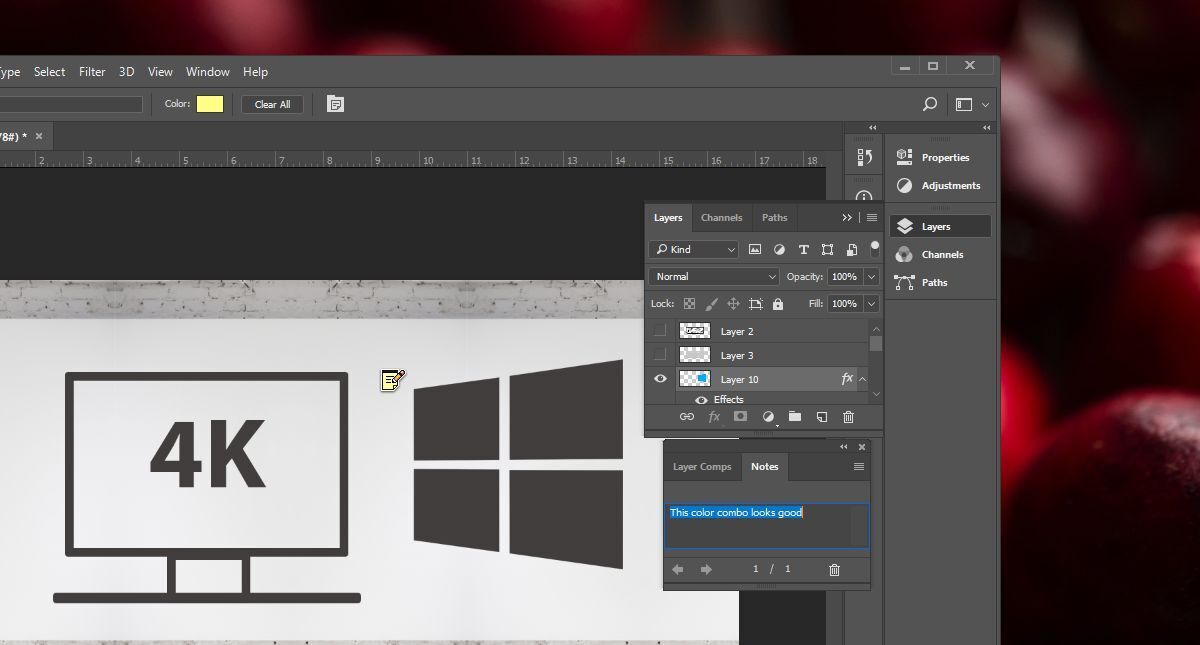Open the Window menu
This screenshot has width=1200, height=645.
click(x=208, y=71)
